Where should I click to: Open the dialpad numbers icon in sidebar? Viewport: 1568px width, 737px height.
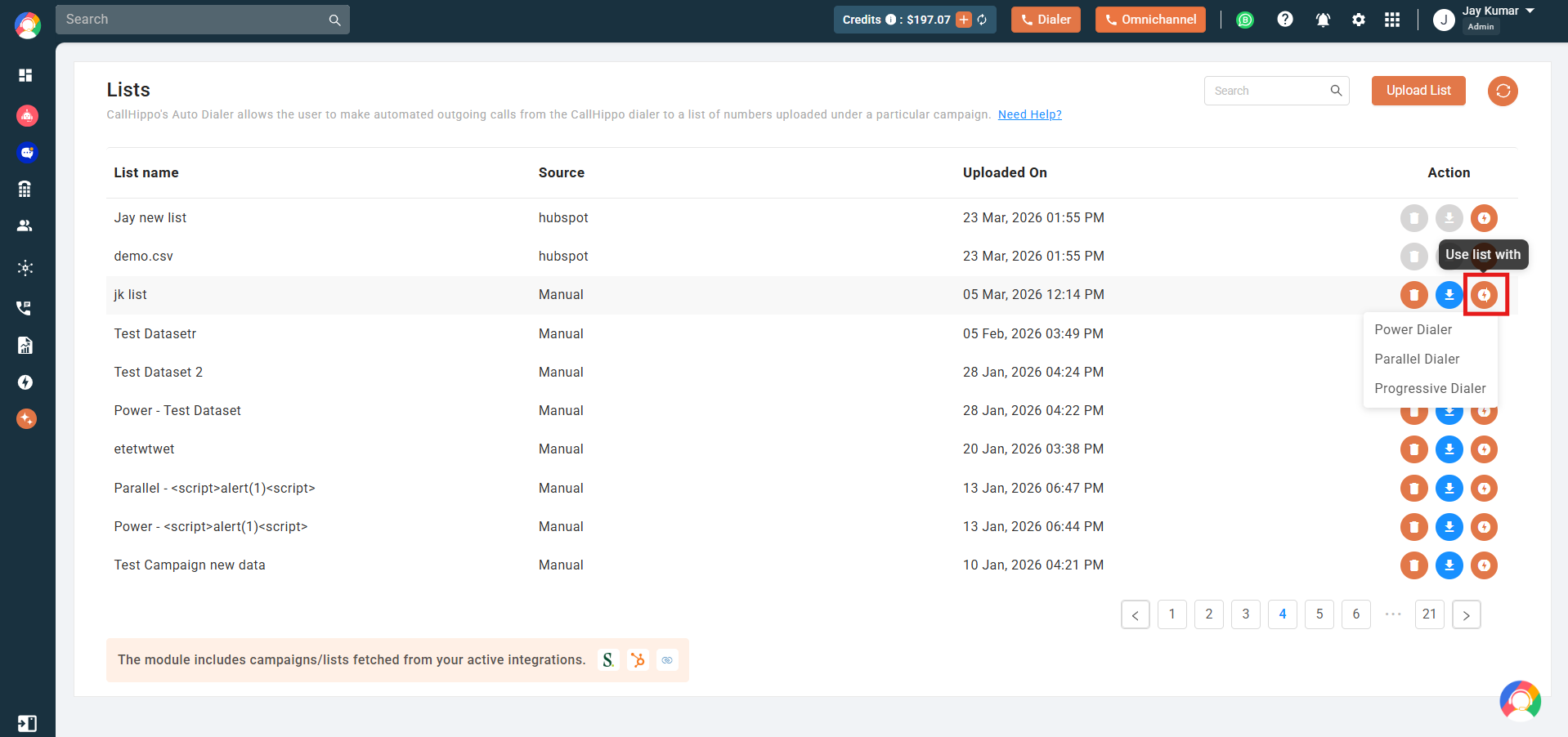tap(25, 190)
